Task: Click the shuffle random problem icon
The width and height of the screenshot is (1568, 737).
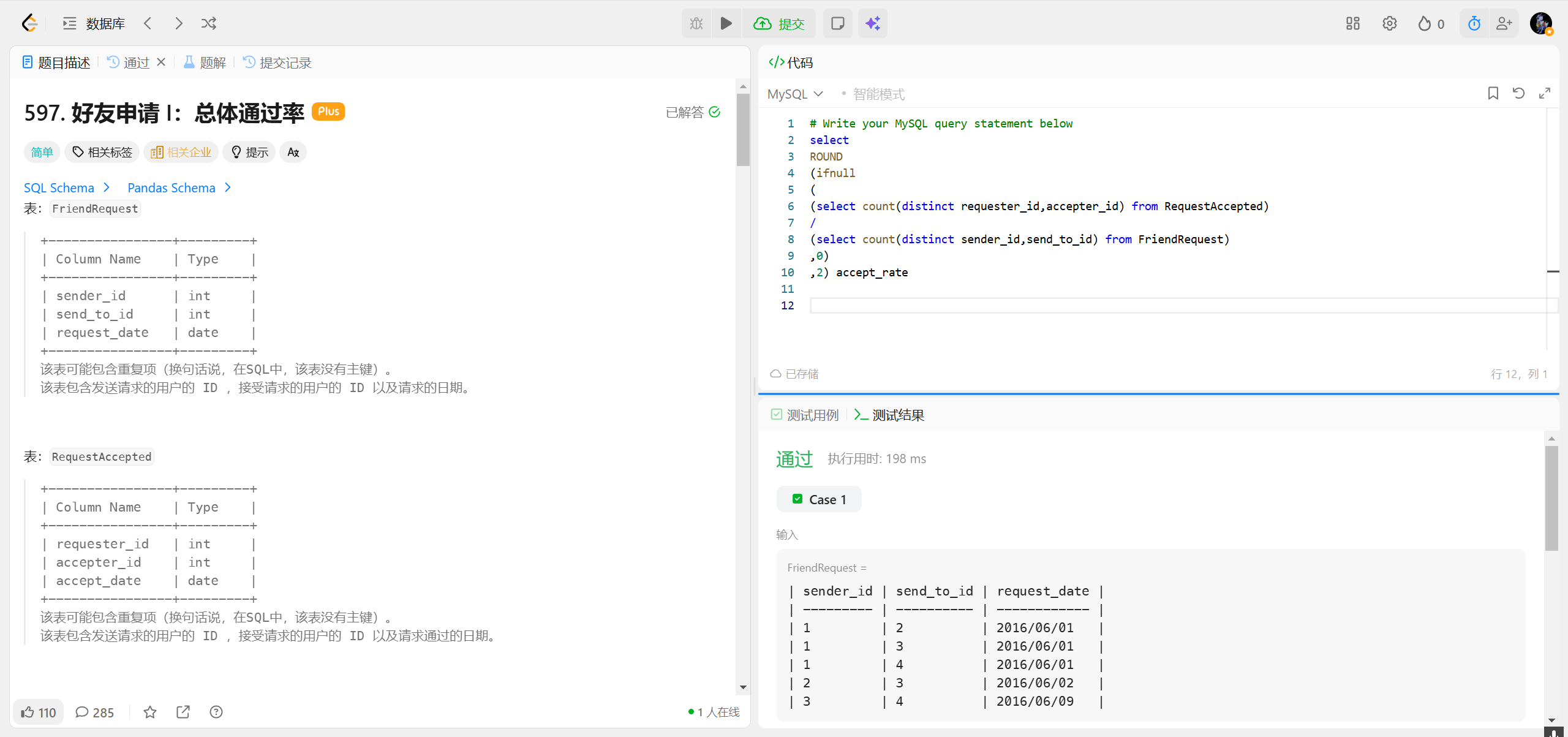Action: coord(209,23)
